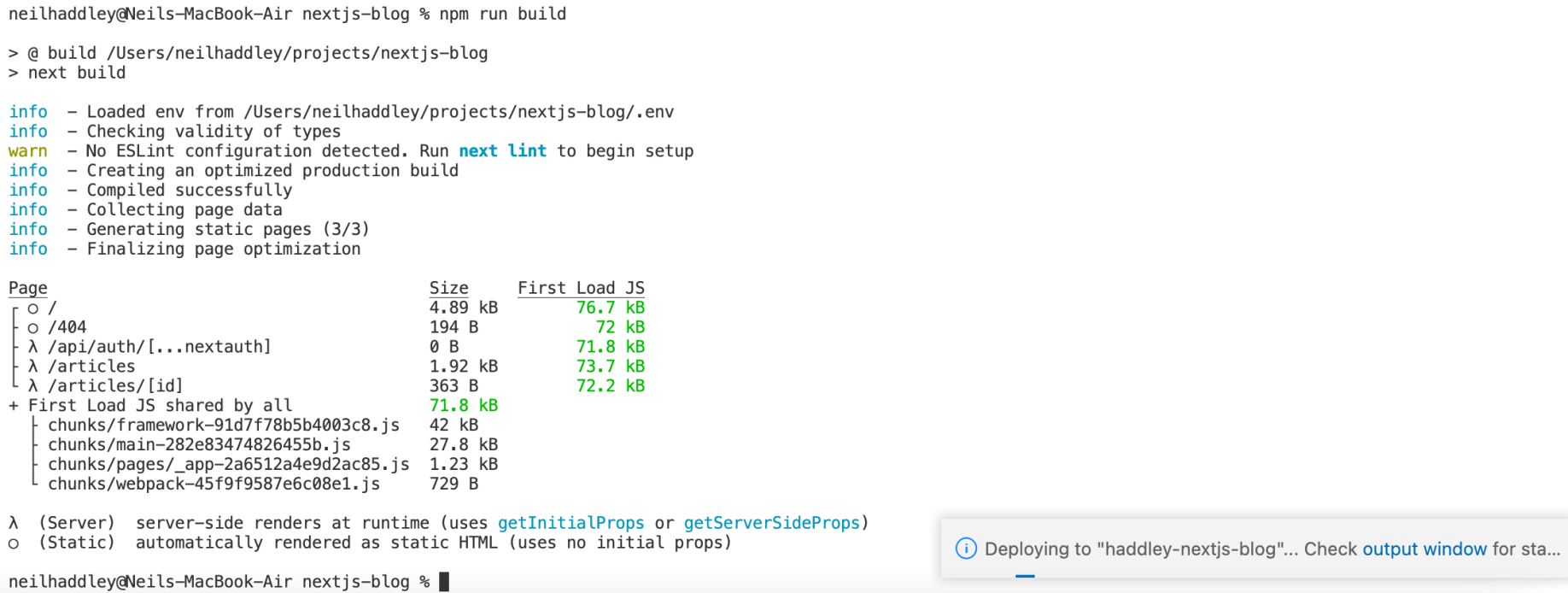
Task: Click the terminal cursor at the last prompt
Action: coord(444,582)
